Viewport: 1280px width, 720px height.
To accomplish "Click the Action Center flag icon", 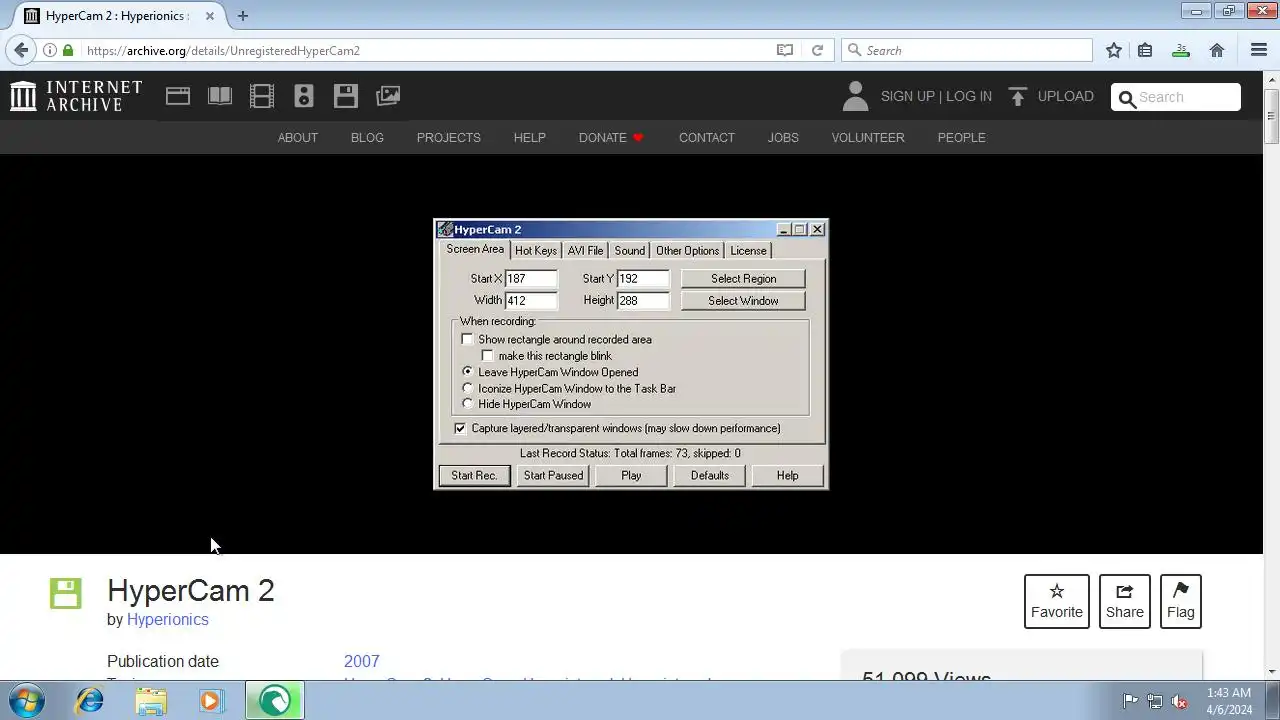I will (1130, 701).
